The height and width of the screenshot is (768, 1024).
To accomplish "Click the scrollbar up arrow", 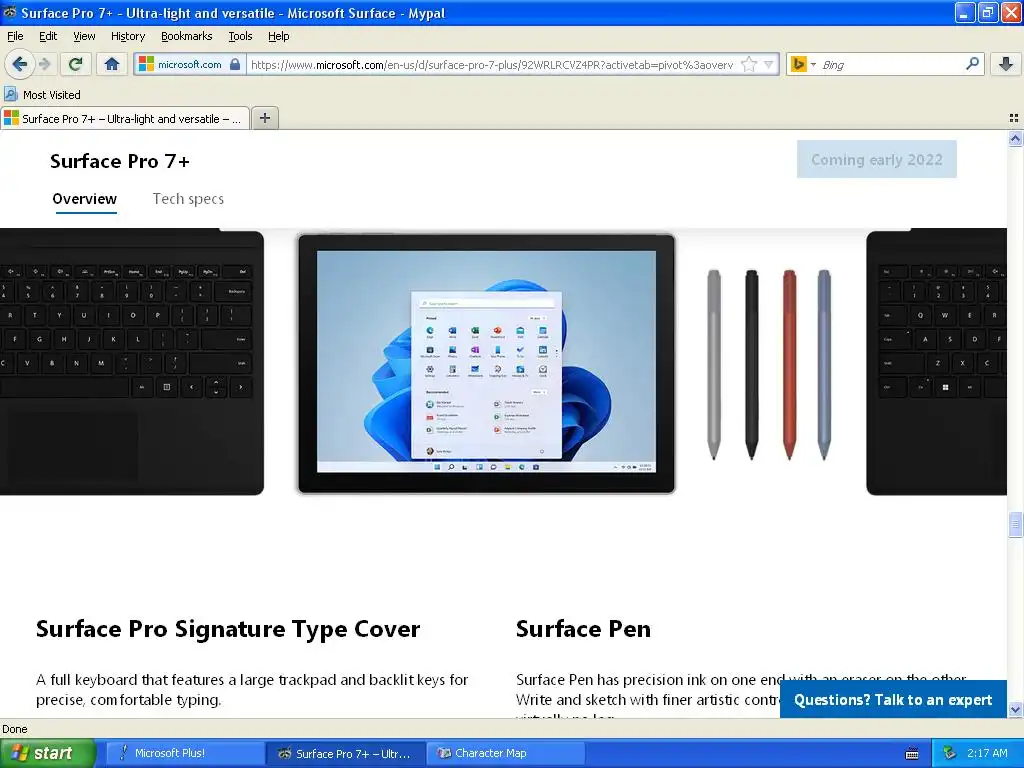I will [1015, 138].
